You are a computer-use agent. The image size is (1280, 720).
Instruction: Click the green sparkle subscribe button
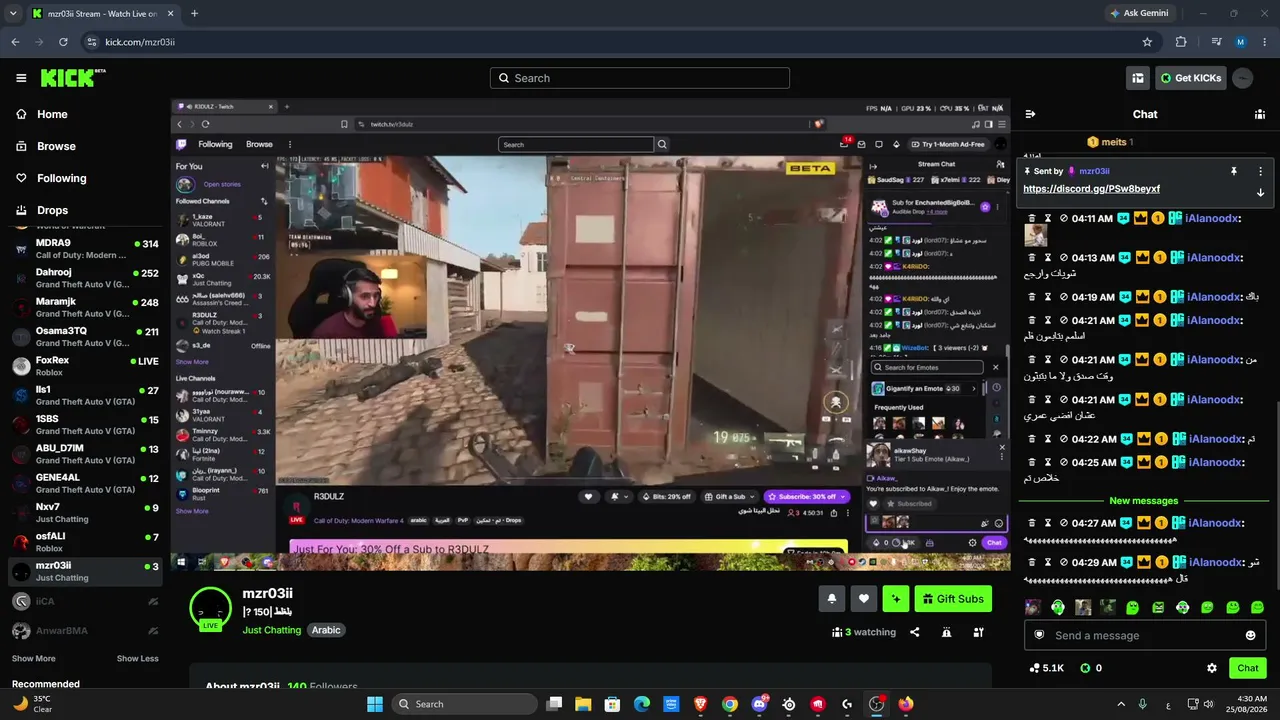coord(896,599)
